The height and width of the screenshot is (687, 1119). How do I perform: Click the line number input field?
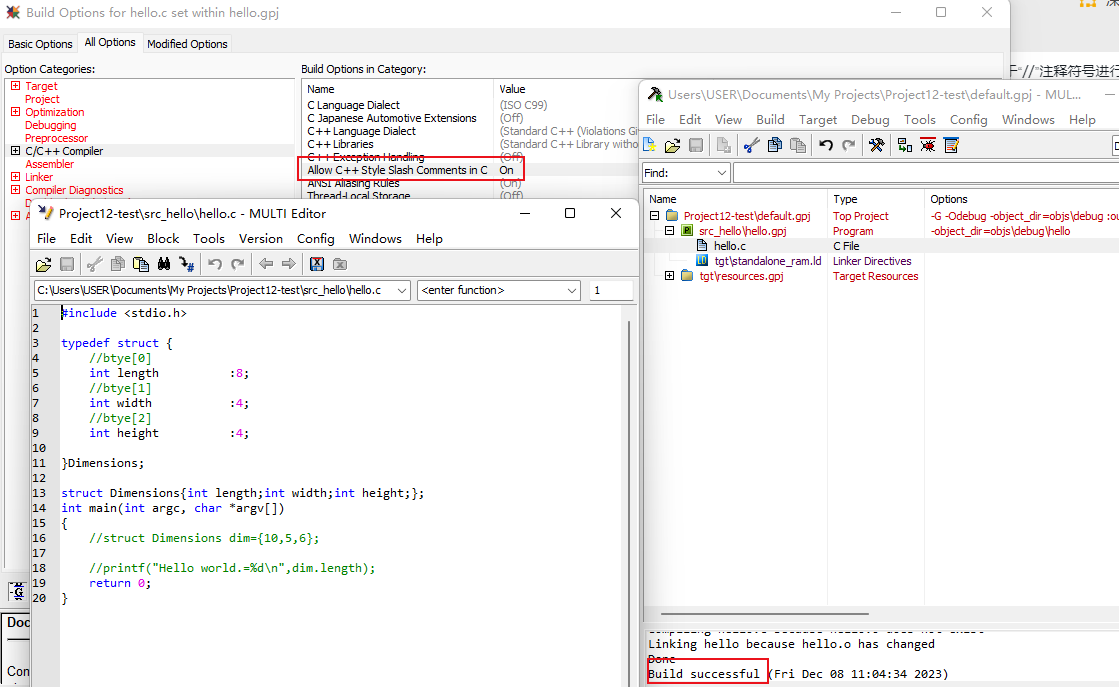(610, 290)
